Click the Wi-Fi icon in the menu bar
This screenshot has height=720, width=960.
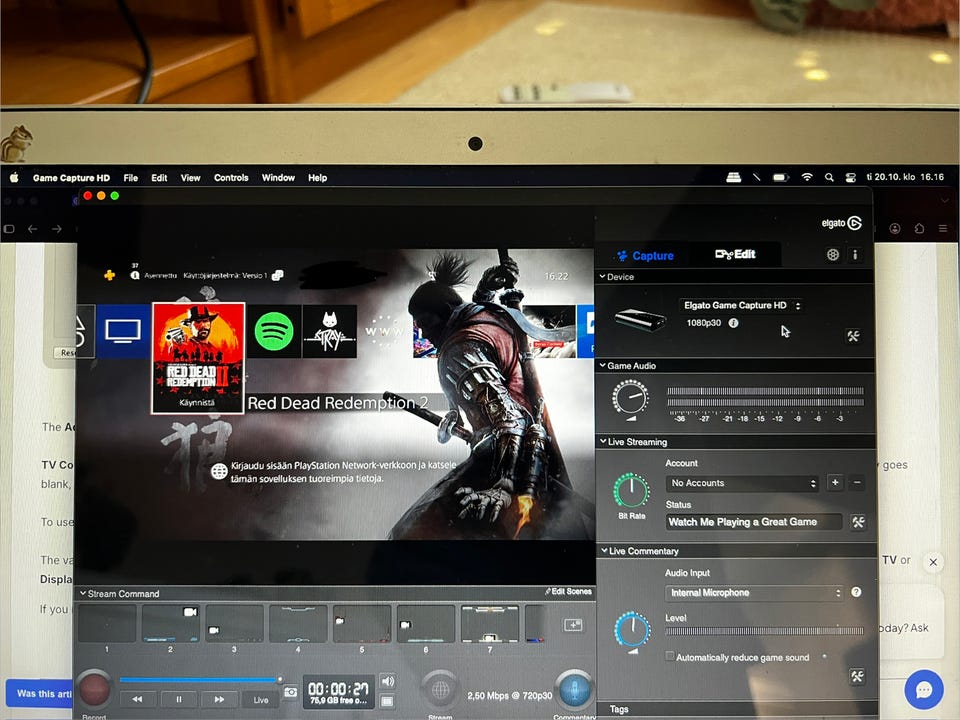[x=807, y=177]
